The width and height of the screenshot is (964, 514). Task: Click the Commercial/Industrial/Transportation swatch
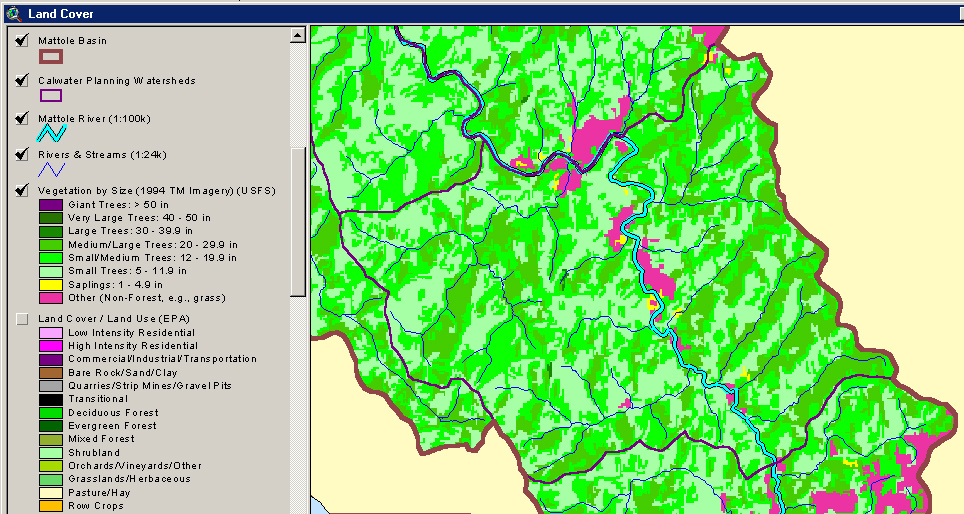tap(51, 360)
